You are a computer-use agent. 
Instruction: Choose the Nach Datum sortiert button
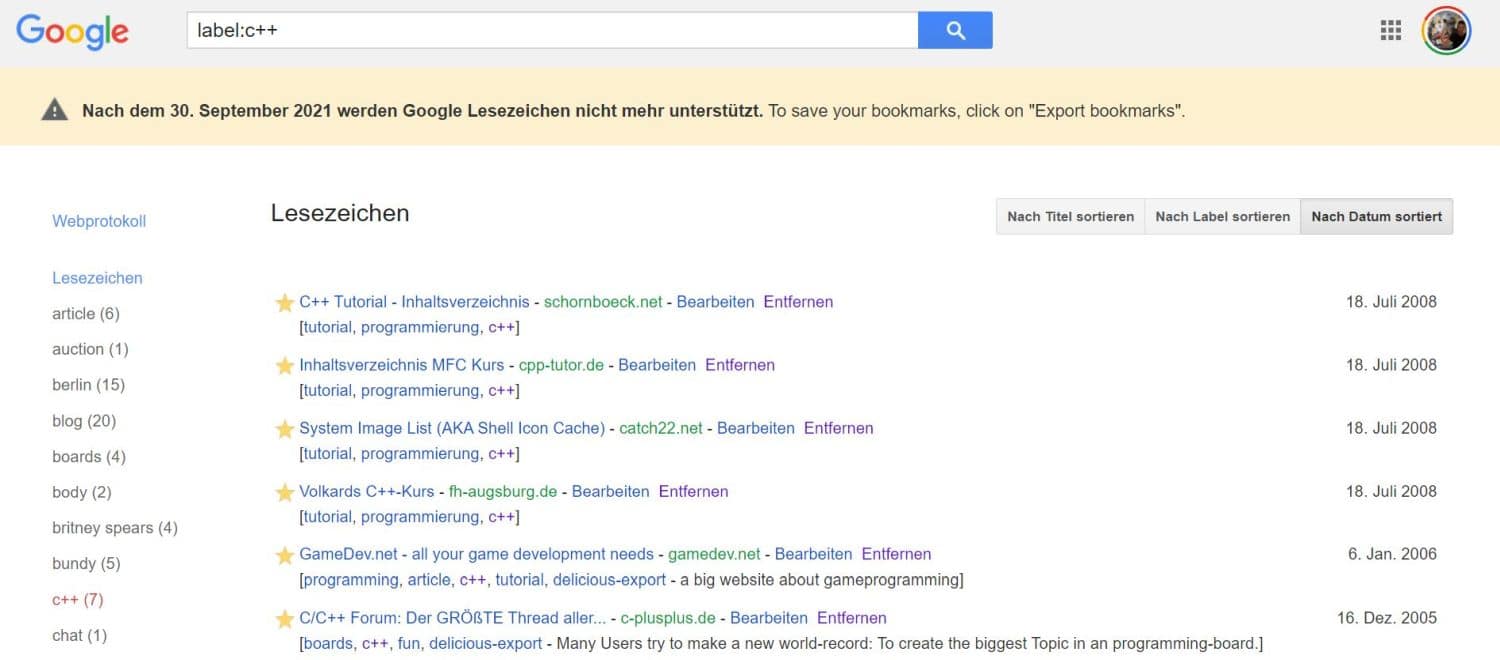1376,216
